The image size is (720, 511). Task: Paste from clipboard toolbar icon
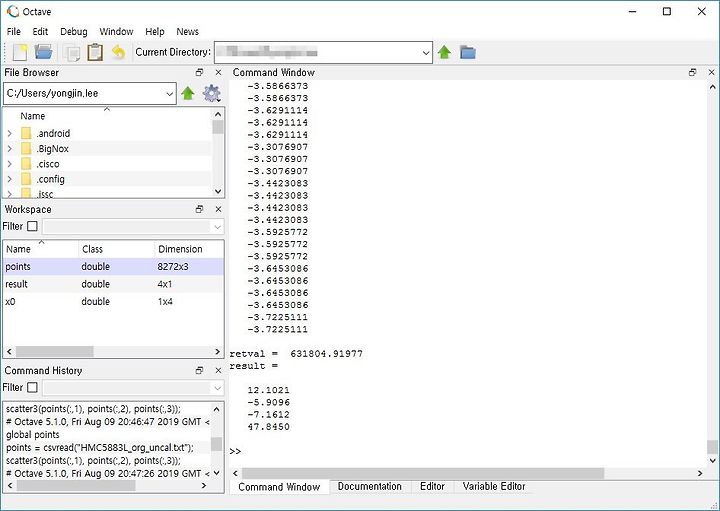tap(95, 52)
